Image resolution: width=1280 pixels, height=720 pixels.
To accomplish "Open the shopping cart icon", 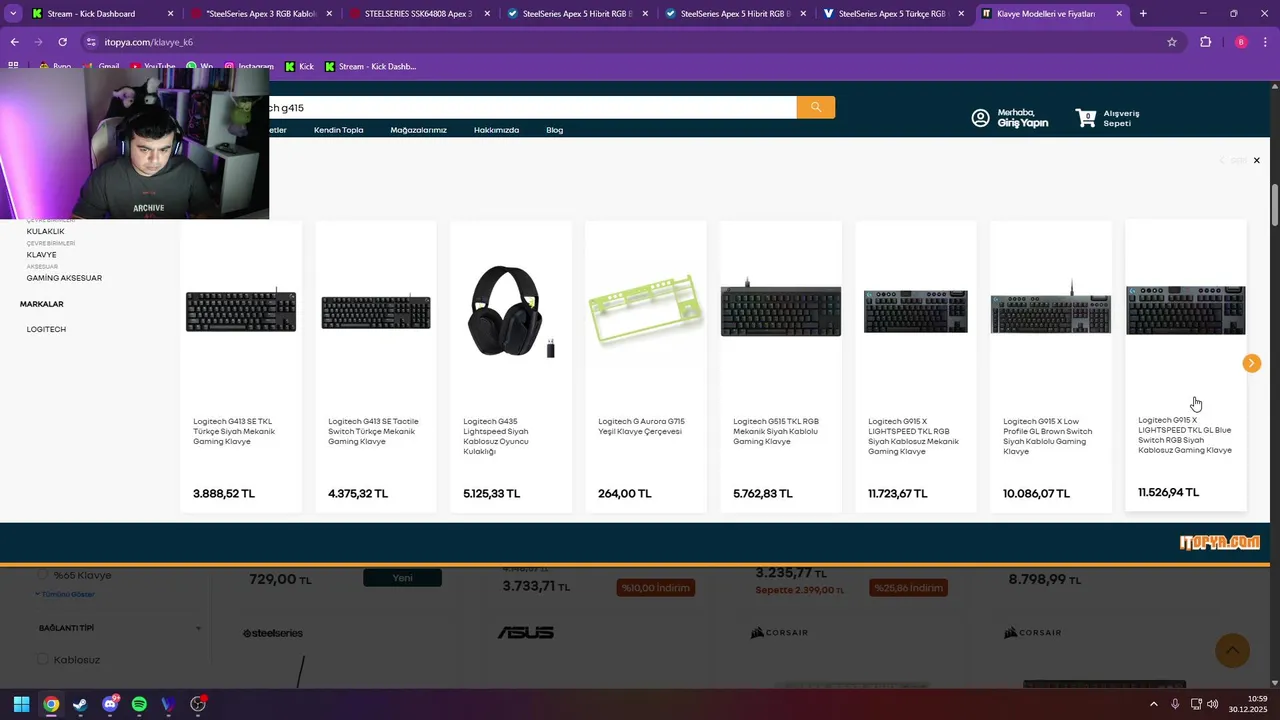I will pos(1086,118).
